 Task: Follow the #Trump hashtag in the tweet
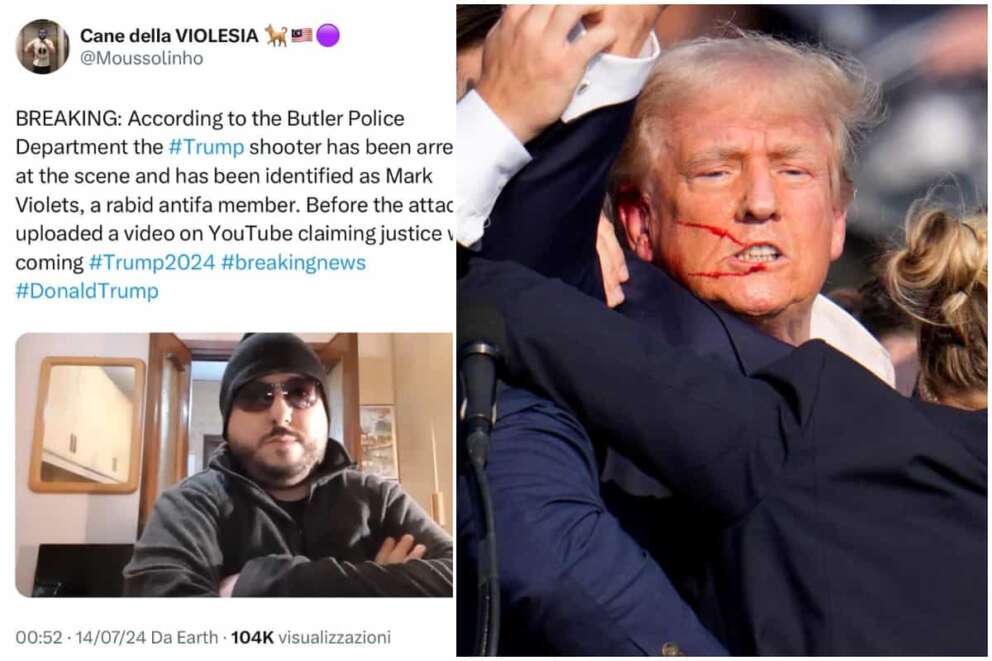point(206,147)
